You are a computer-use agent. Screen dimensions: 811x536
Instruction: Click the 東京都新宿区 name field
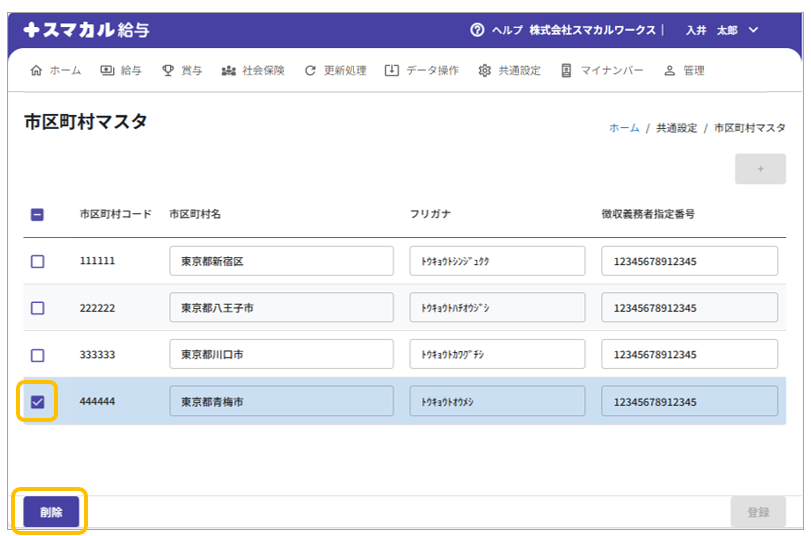coord(281,261)
